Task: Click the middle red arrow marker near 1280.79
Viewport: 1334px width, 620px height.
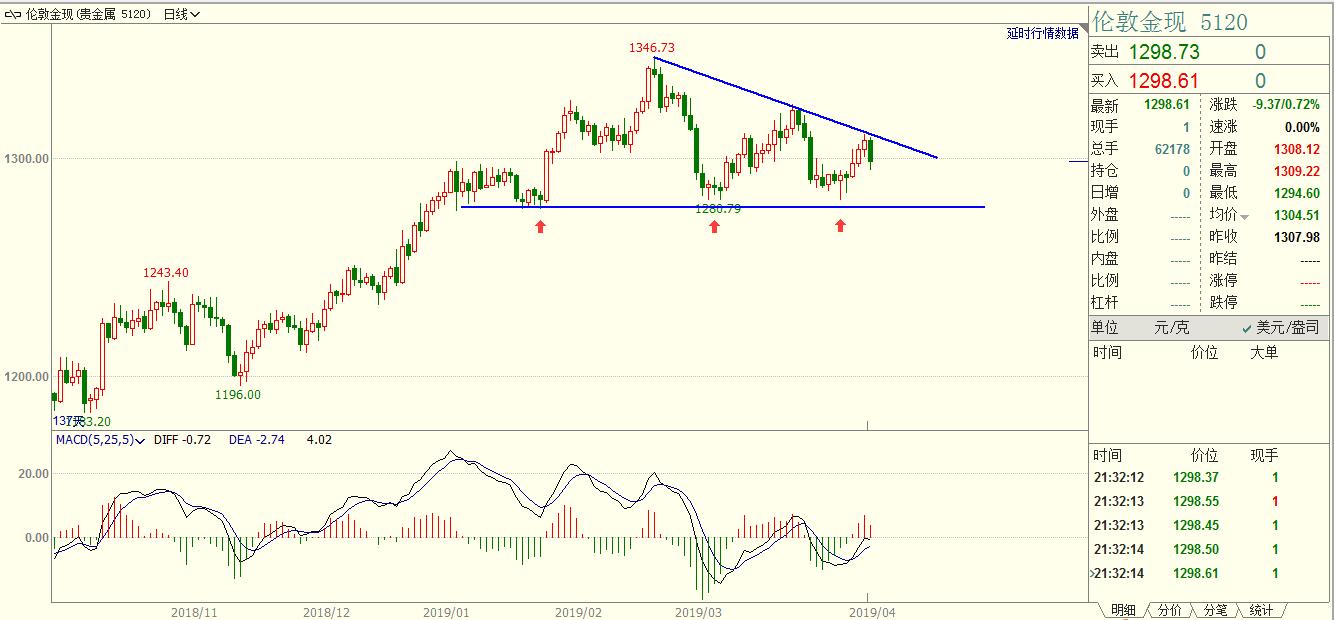Action: 714,226
